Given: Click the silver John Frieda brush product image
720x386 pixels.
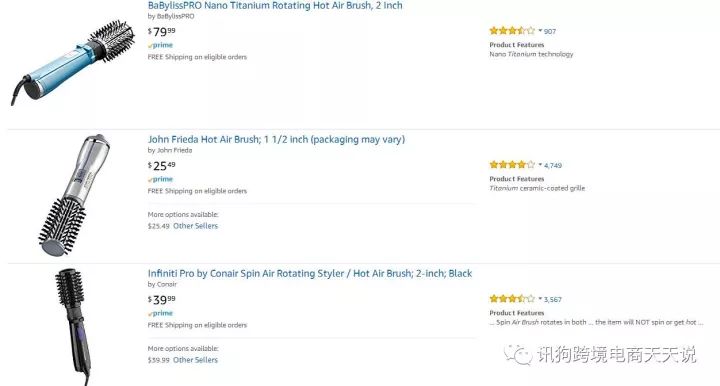Looking at the screenshot, I should click(74, 195).
